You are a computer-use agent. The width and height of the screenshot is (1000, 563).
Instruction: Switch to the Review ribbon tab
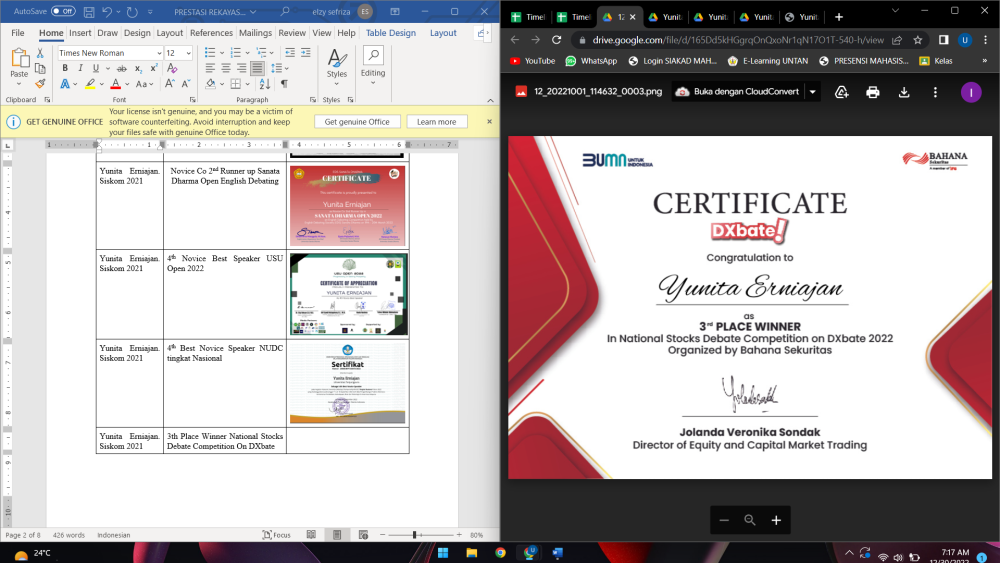coord(292,33)
